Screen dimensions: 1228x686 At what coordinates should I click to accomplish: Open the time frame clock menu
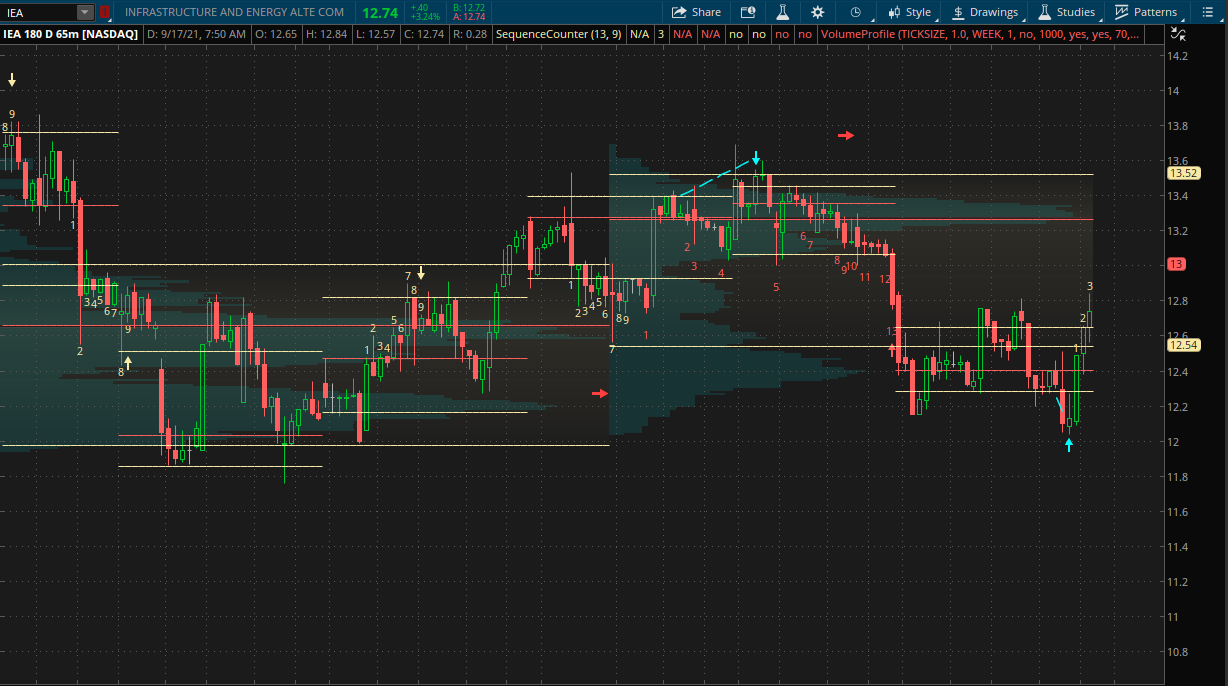[x=855, y=12]
